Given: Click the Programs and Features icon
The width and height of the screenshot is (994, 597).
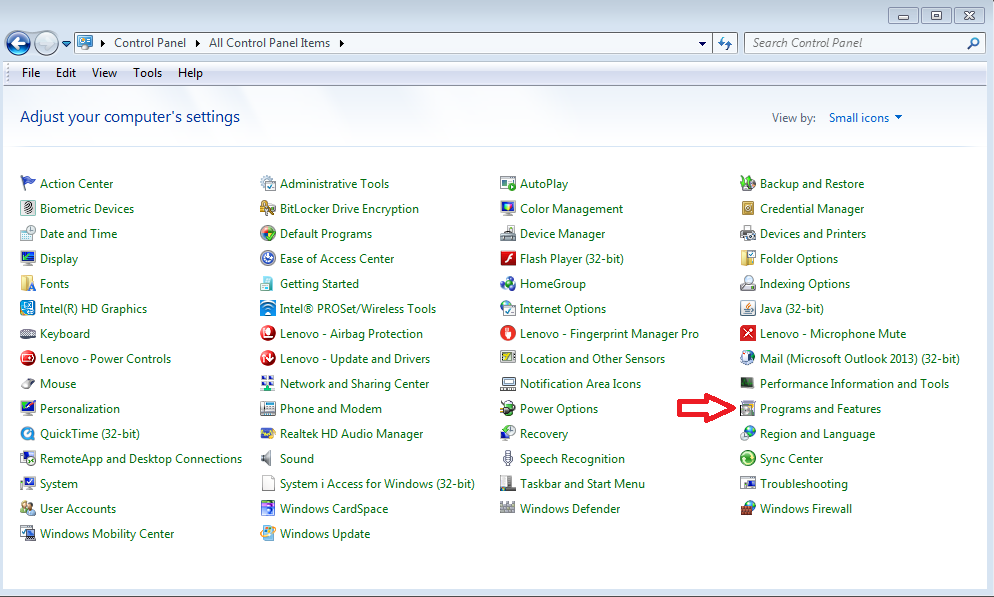Looking at the screenshot, I should pyautogui.click(x=748, y=409).
